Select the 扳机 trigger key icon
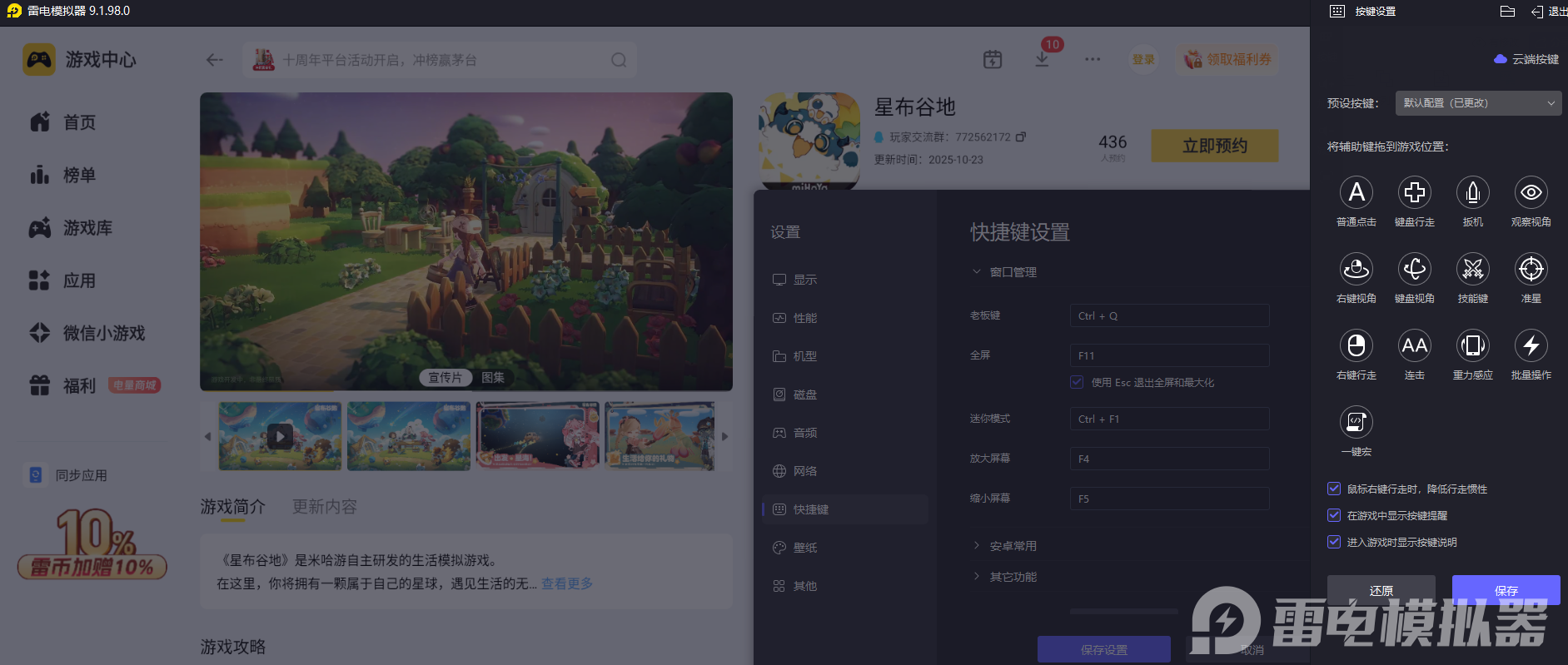 pyautogui.click(x=1473, y=192)
